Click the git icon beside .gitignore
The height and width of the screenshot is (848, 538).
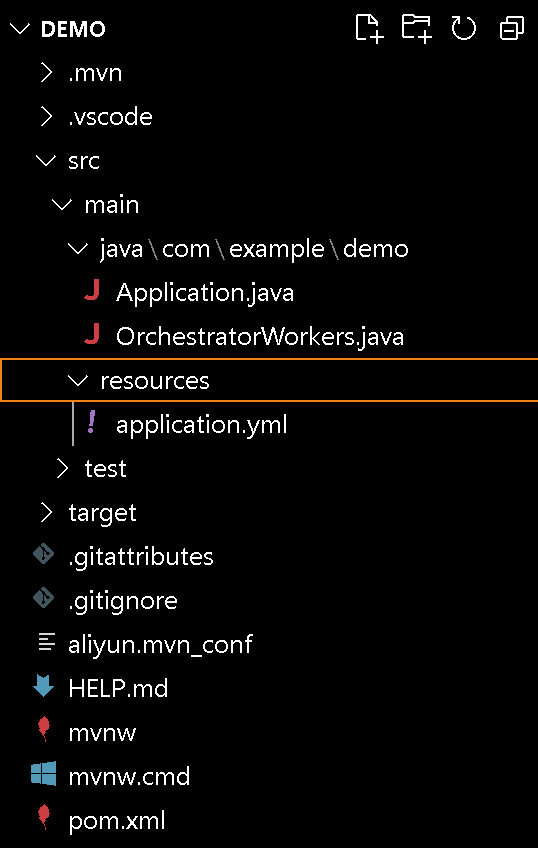43,600
